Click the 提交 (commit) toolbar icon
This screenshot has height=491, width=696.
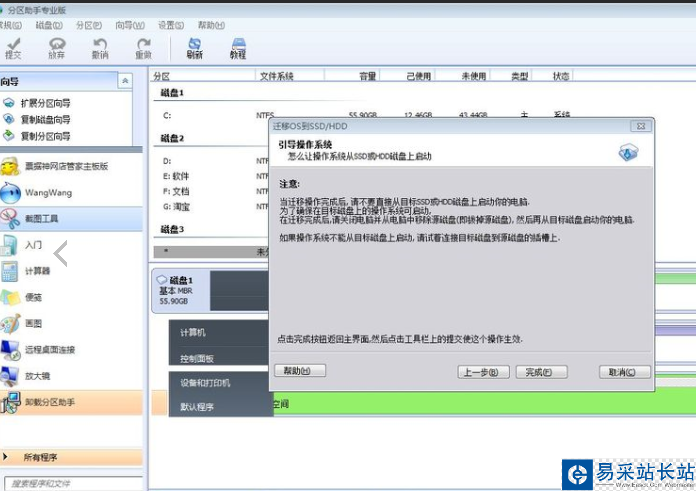13,48
